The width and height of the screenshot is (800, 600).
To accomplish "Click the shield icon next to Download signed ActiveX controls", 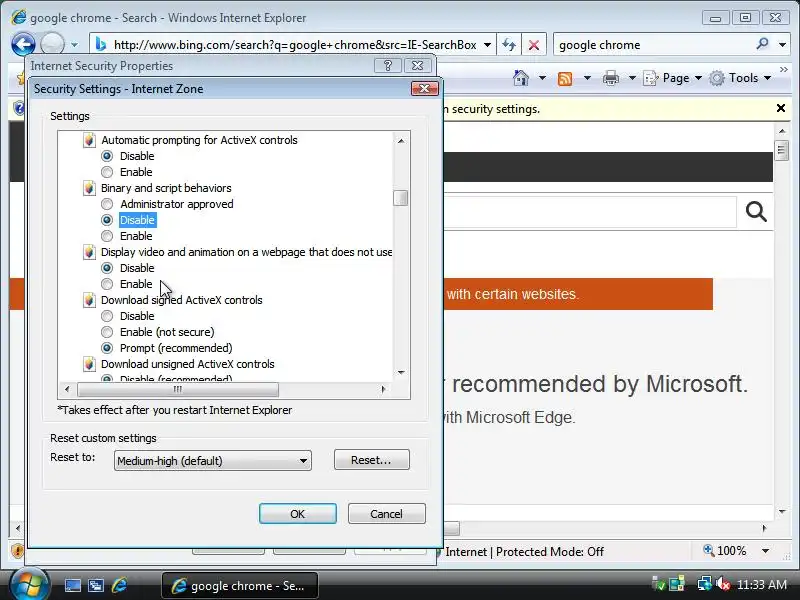I will coord(89,300).
